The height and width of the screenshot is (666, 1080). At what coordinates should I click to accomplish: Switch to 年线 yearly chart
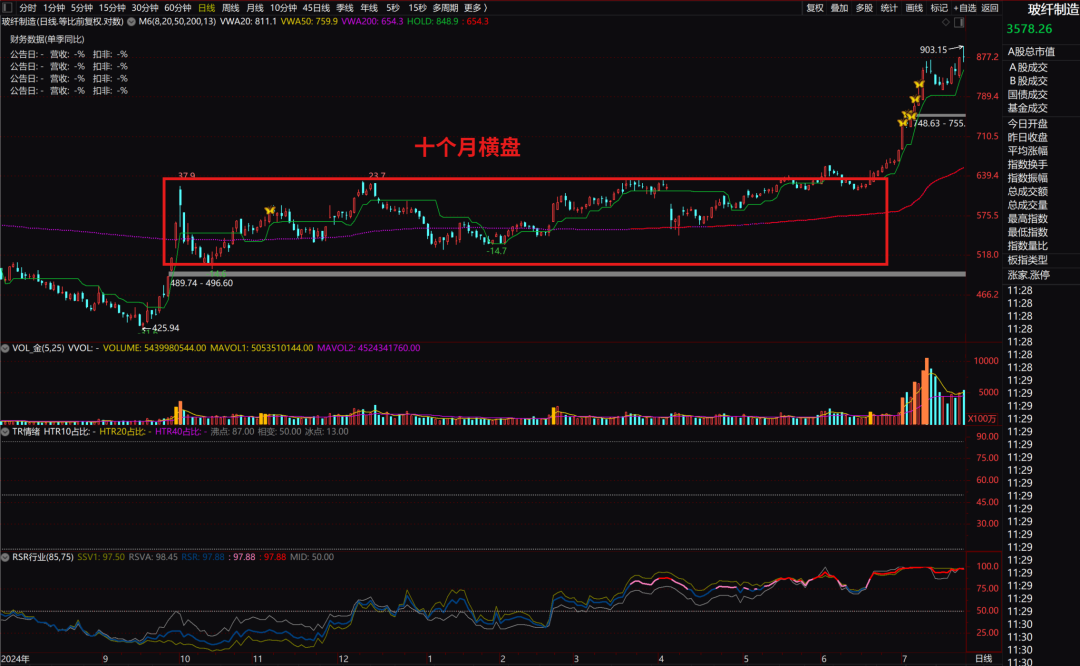click(369, 8)
